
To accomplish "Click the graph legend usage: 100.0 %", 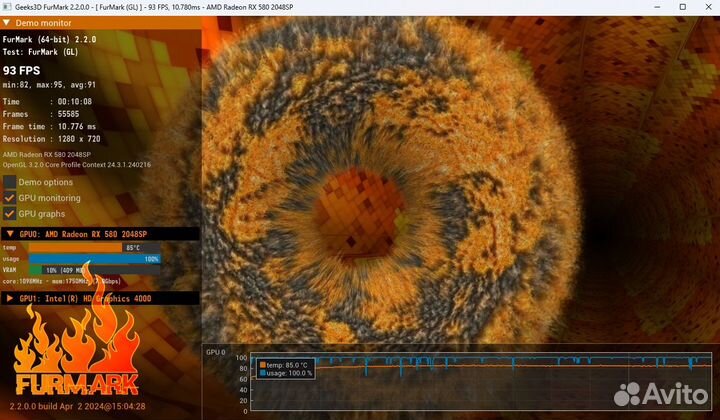I will (x=287, y=373).
